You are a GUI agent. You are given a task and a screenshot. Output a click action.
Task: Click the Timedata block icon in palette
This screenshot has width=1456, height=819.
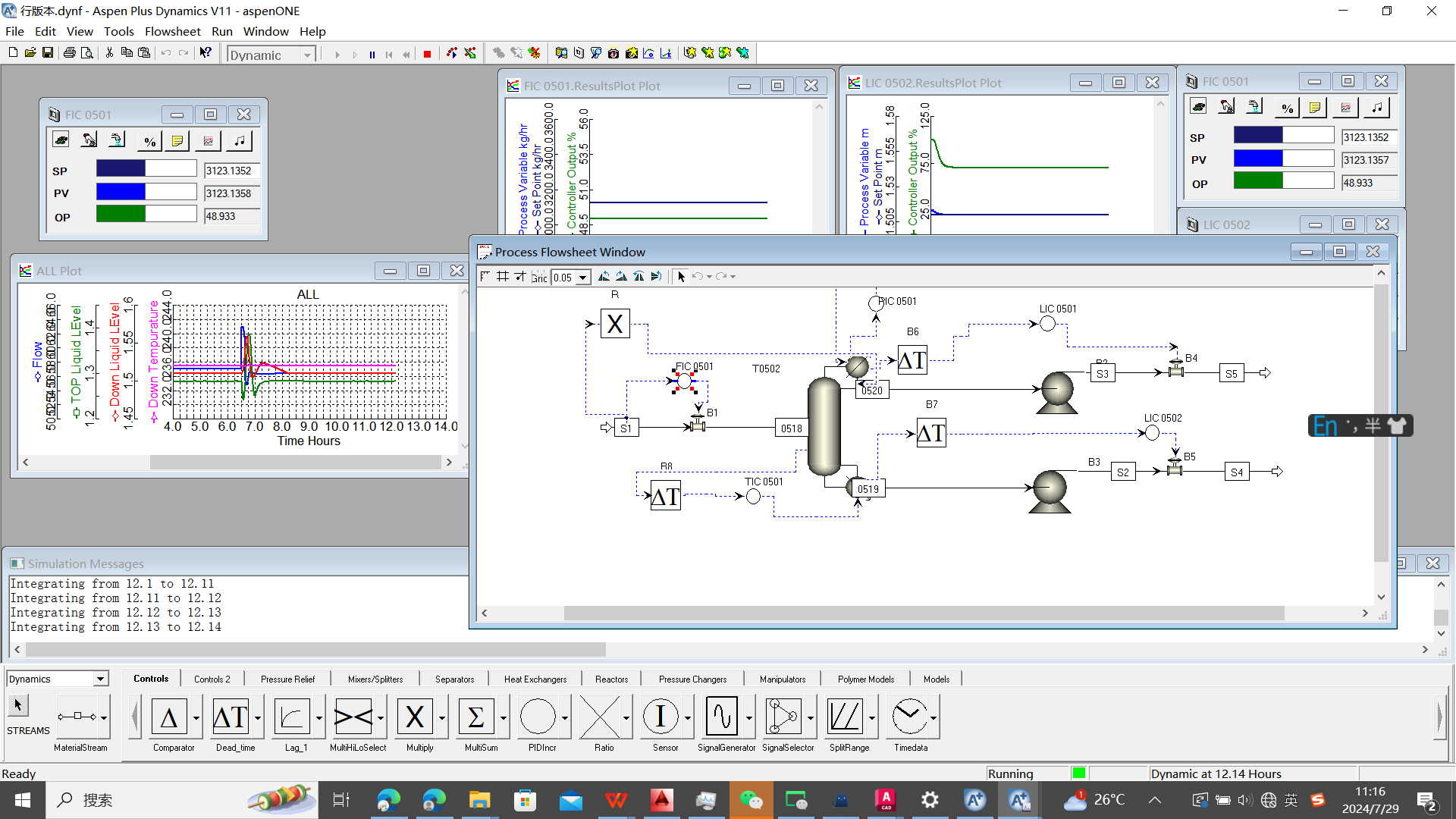(908, 717)
